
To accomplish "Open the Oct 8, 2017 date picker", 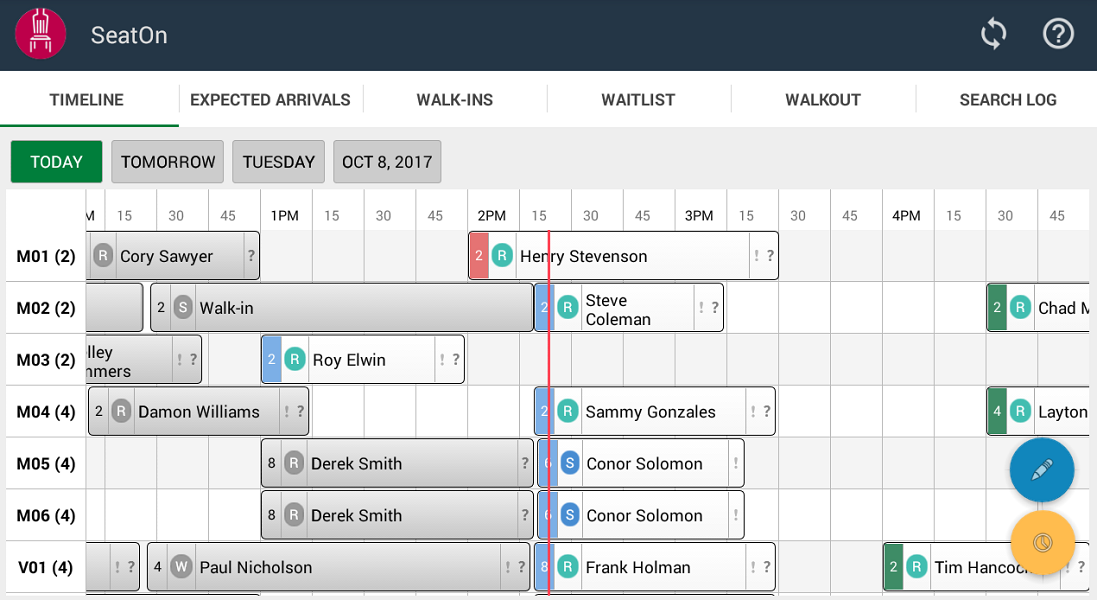I will click(387, 162).
